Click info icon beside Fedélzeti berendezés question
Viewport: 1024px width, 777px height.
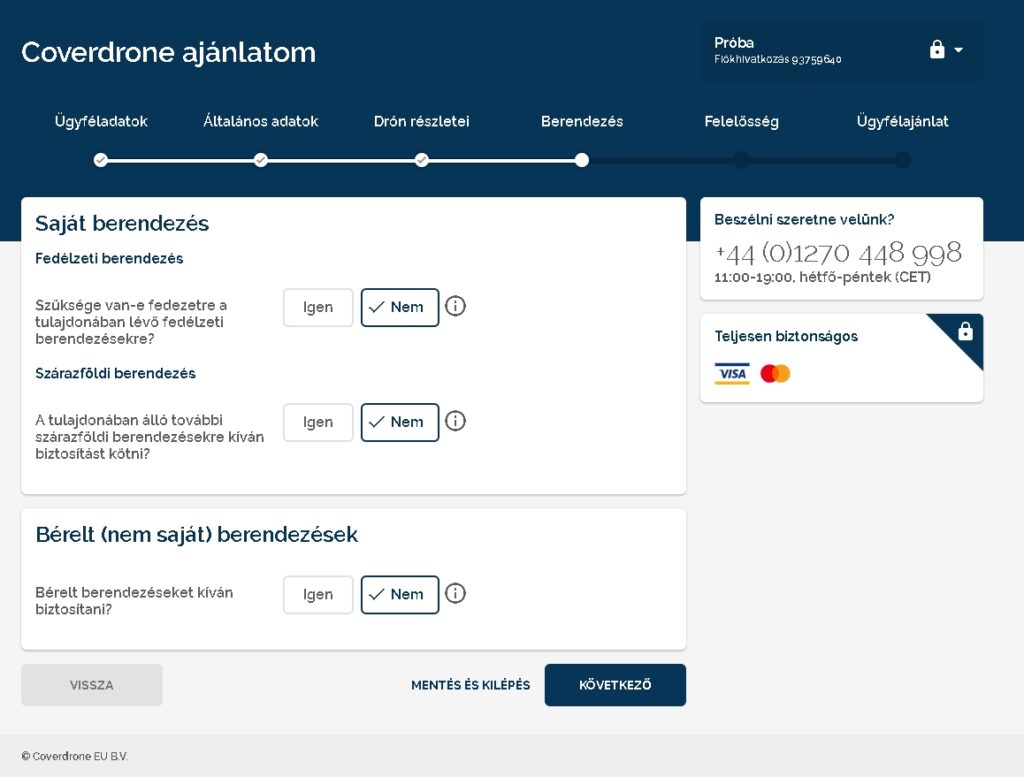click(x=455, y=307)
